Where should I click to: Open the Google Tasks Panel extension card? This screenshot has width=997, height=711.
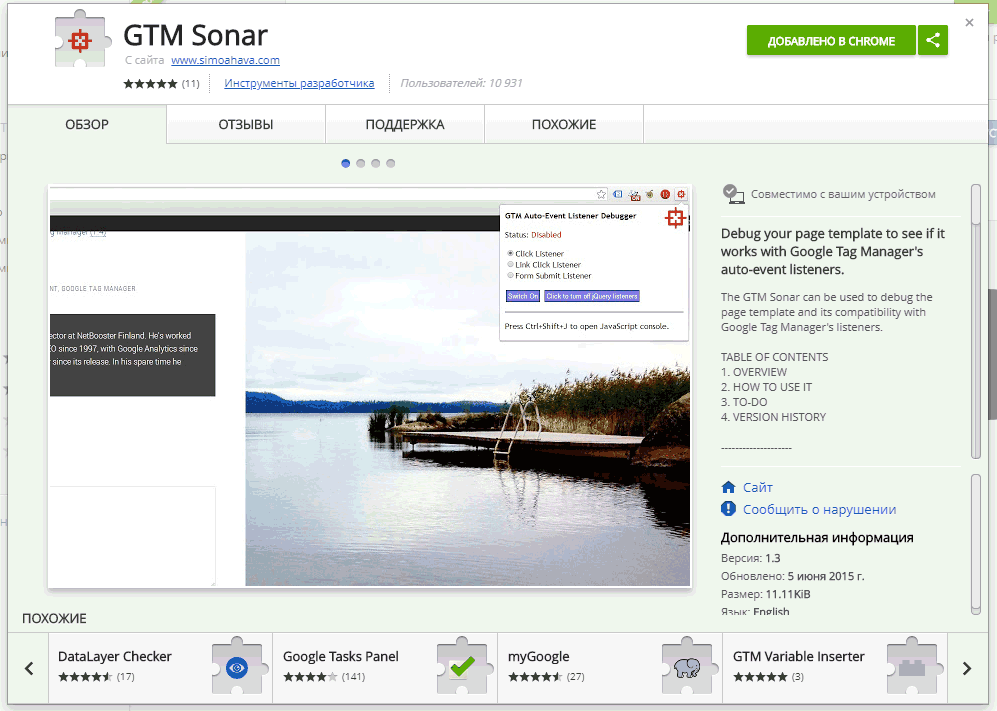385,668
